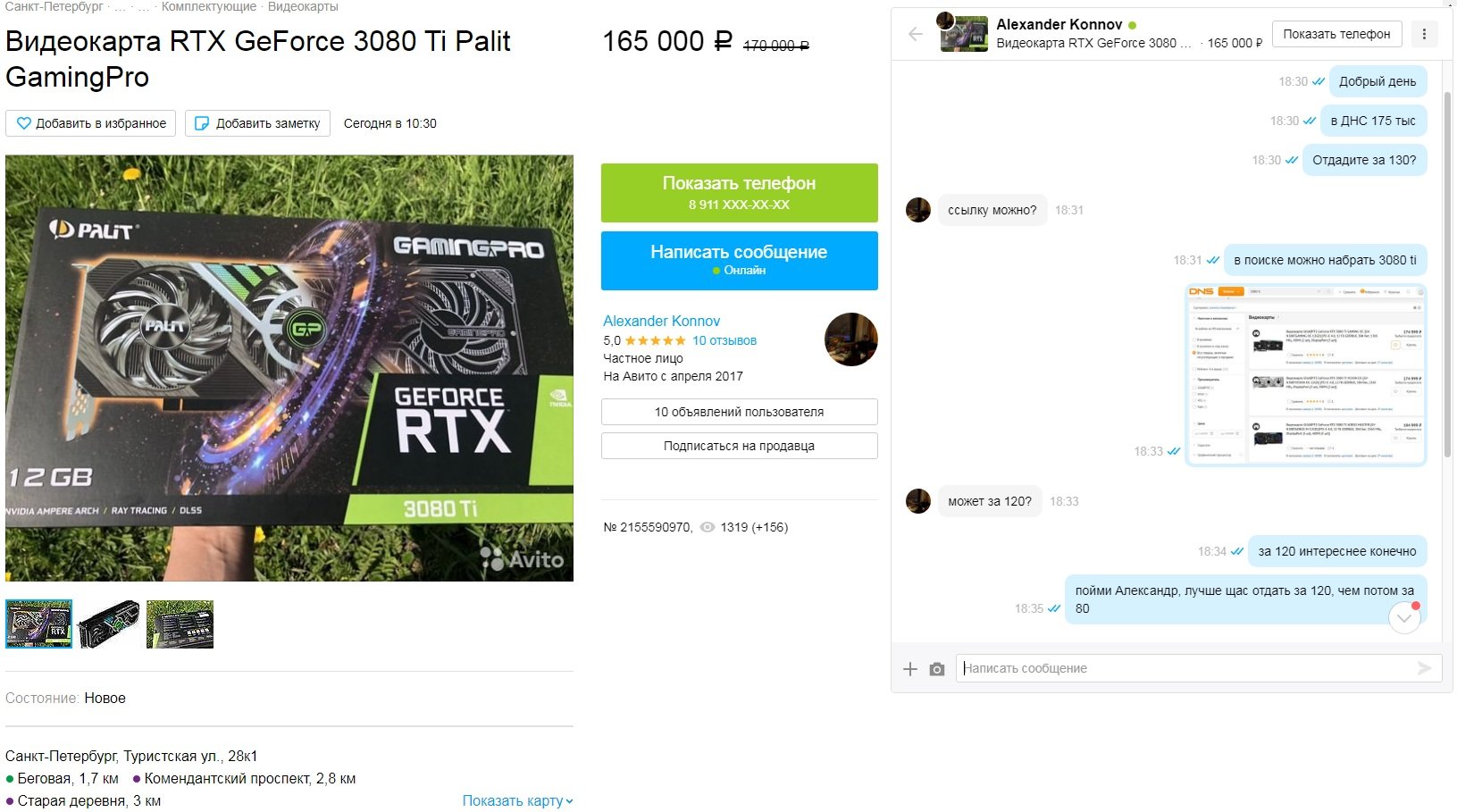Click the scroll-to-latest chevron in chat
The image size is (1457, 812).
(x=1404, y=618)
